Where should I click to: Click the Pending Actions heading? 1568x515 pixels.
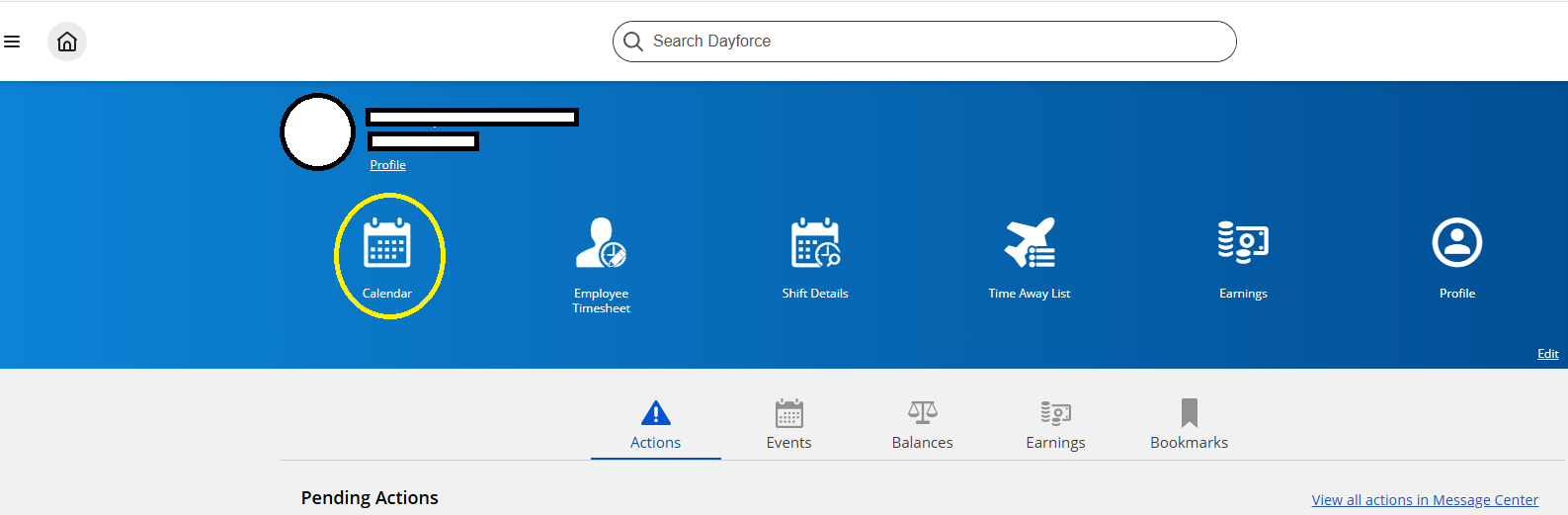point(370,498)
